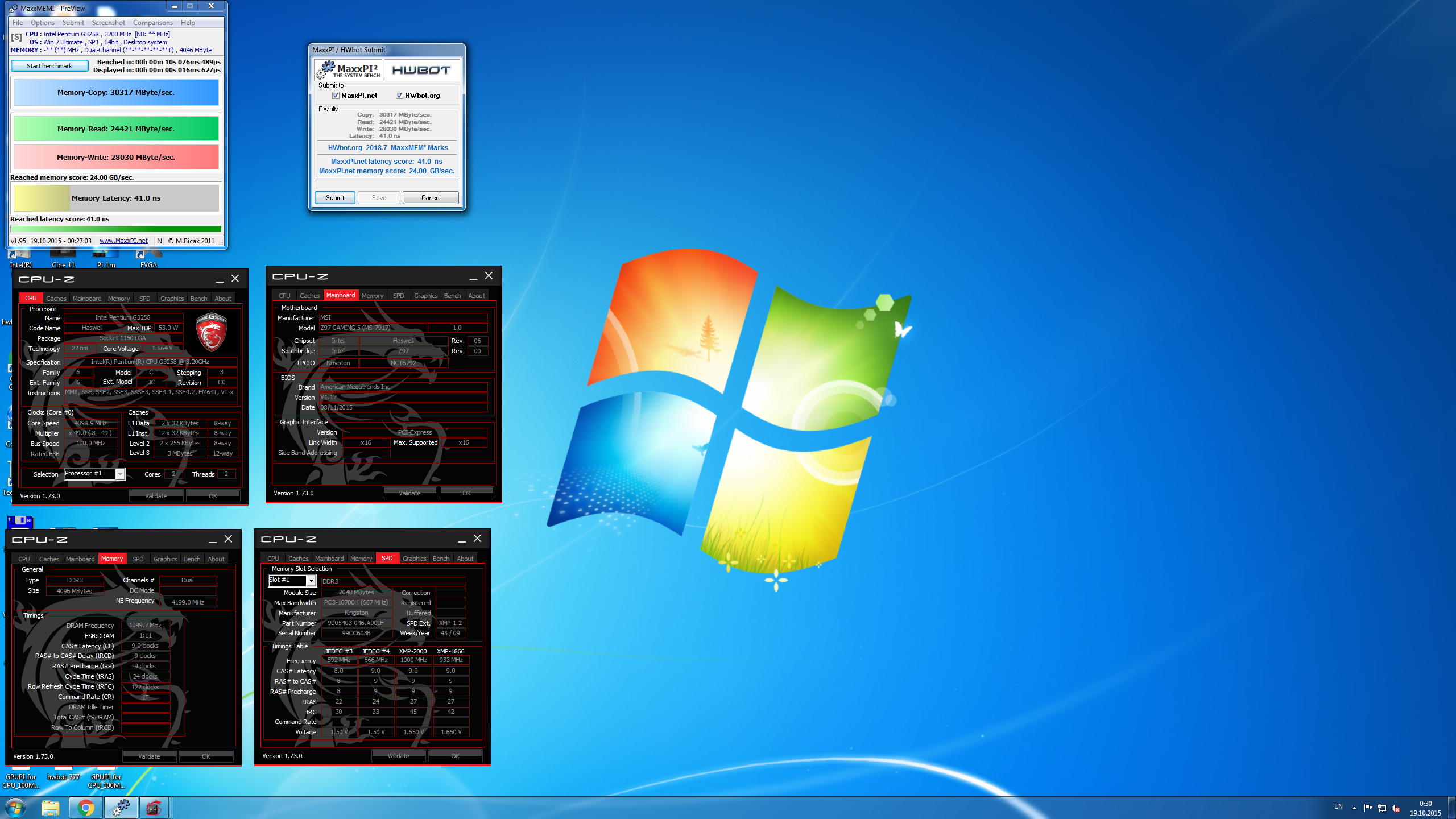Image resolution: width=1456 pixels, height=819 pixels.
Task: Click the DRAM Frequency 1099.7 MHz value
Action: click(146, 625)
